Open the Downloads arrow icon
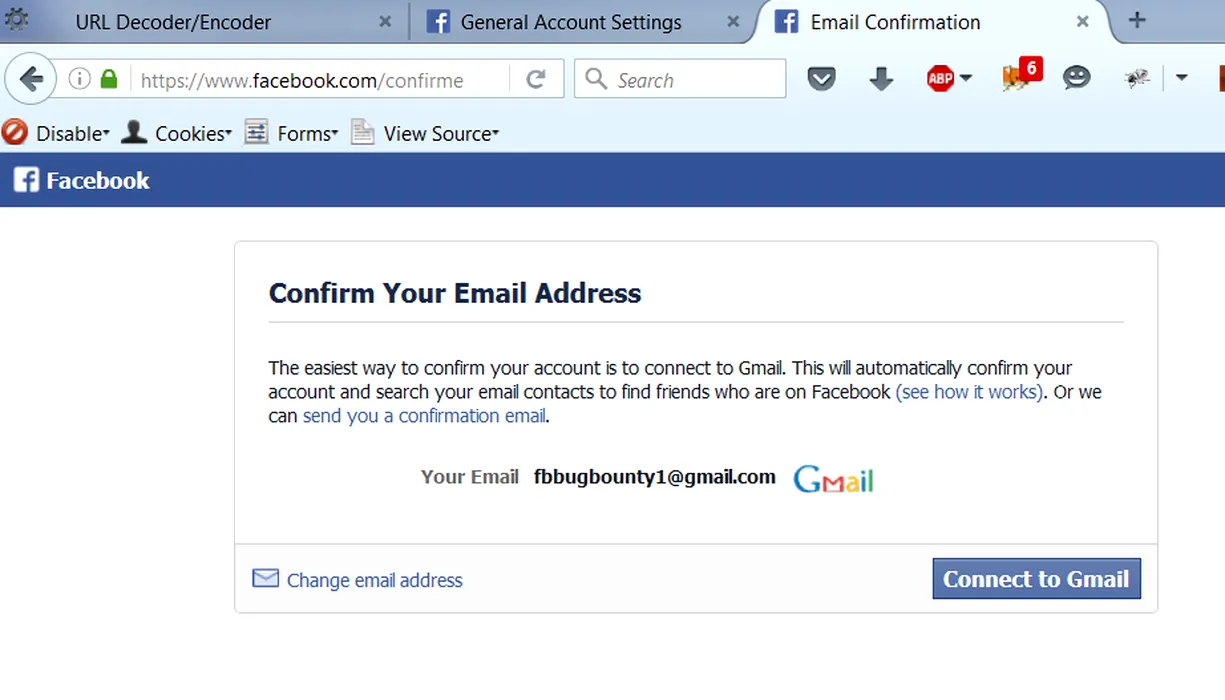This screenshot has width=1225, height=700. 881,79
